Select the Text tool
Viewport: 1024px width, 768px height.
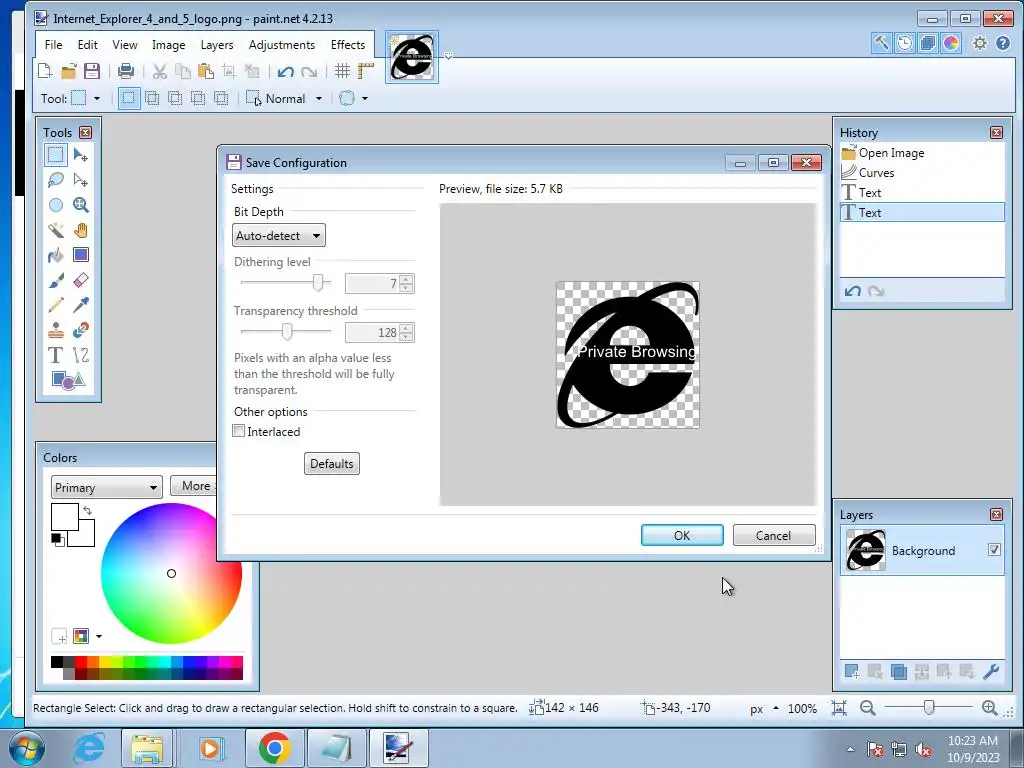pos(56,355)
